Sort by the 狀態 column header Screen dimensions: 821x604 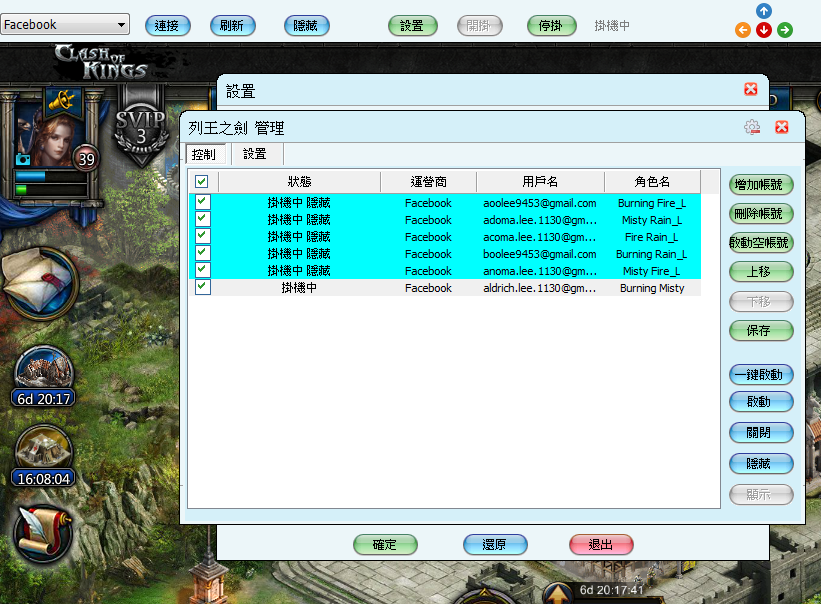[299, 182]
